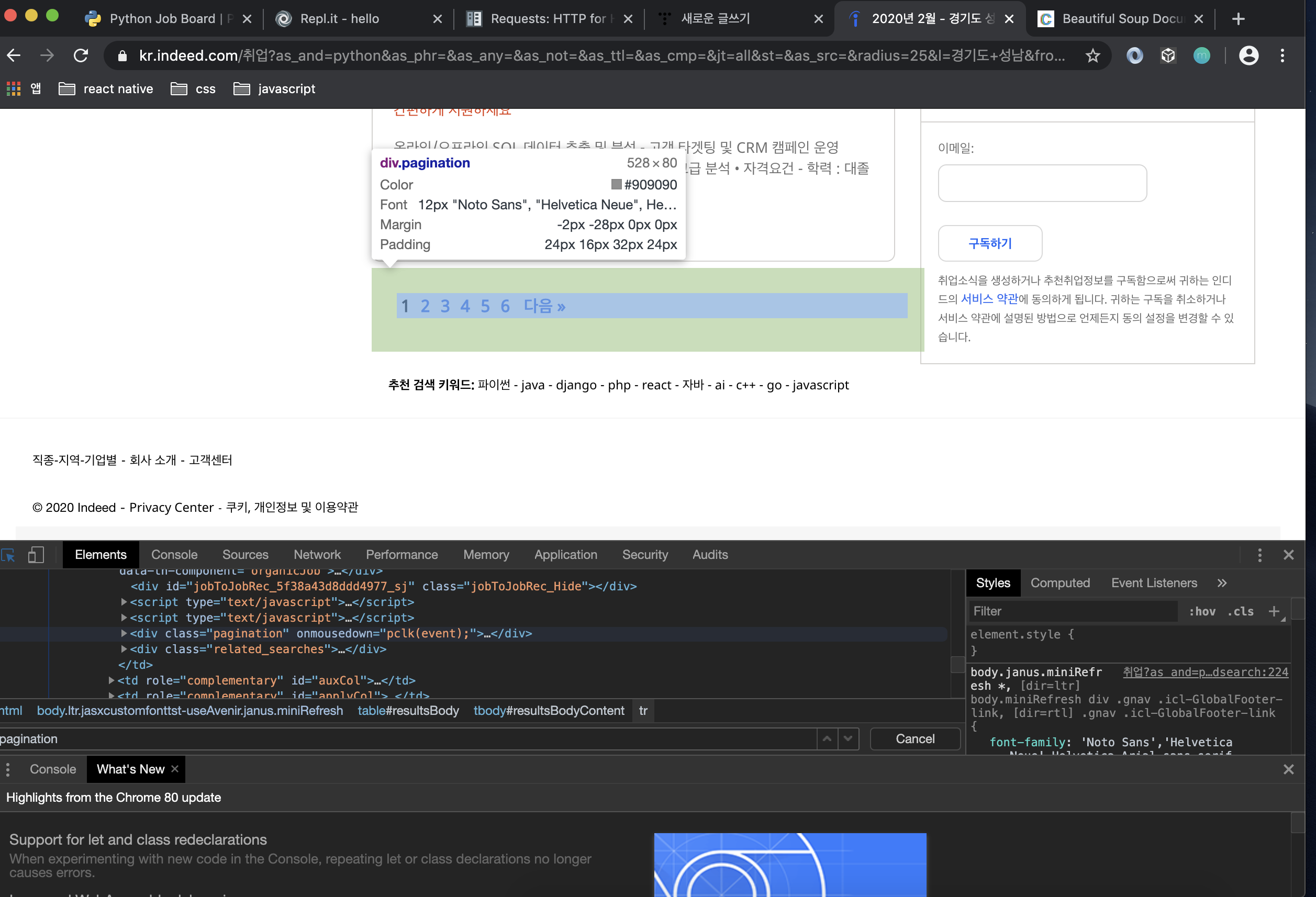Expand the div class pagination node

pyautogui.click(x=124, y=633)
